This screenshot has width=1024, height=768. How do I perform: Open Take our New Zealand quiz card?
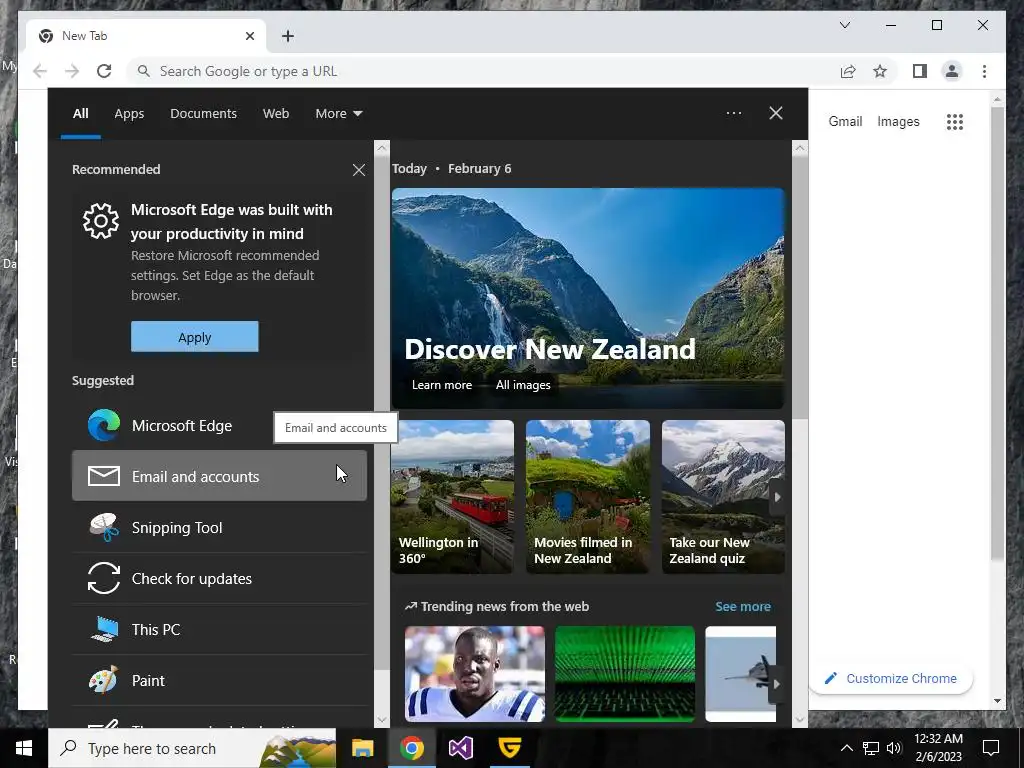click(723, 497)
